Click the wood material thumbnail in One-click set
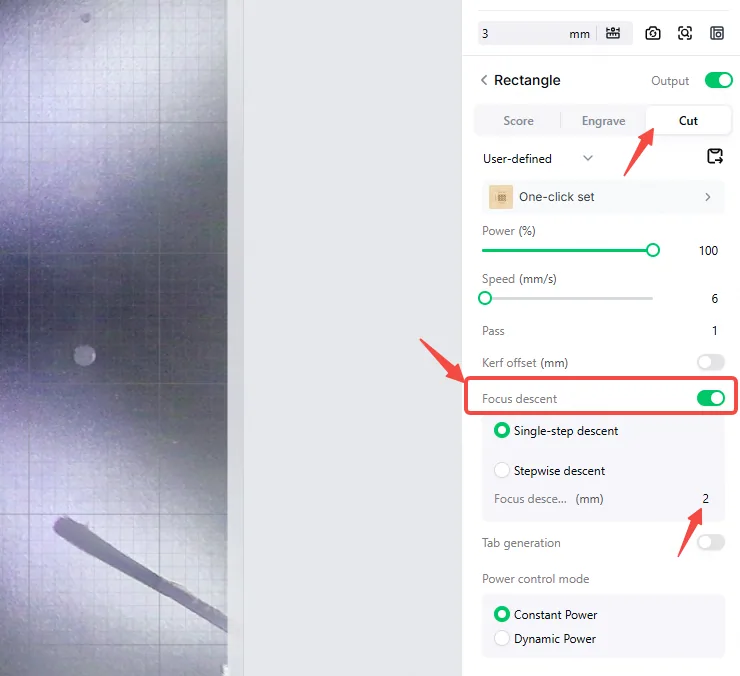 [x=501, y=197]
